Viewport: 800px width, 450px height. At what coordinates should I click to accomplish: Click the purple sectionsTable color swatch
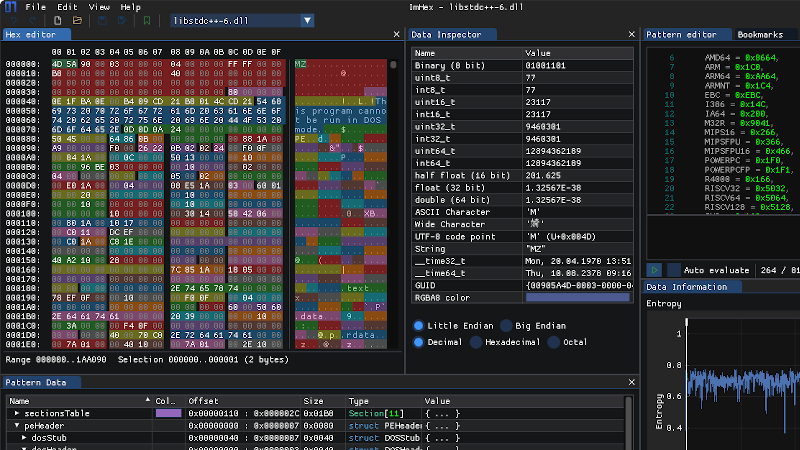click(168, 413)
